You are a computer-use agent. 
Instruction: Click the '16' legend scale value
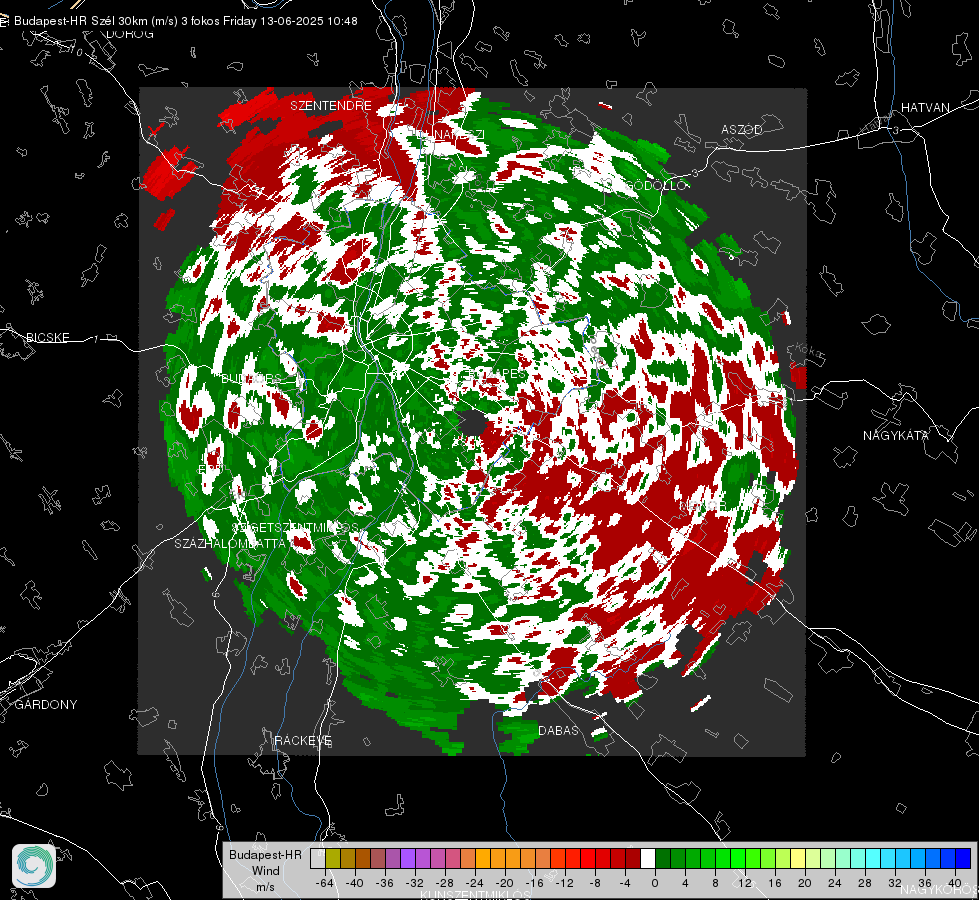[x=775, y=883]
